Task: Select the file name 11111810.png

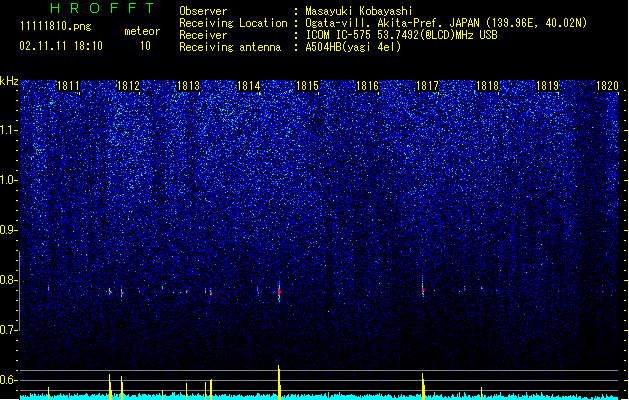Action: (x=55, y=26)
